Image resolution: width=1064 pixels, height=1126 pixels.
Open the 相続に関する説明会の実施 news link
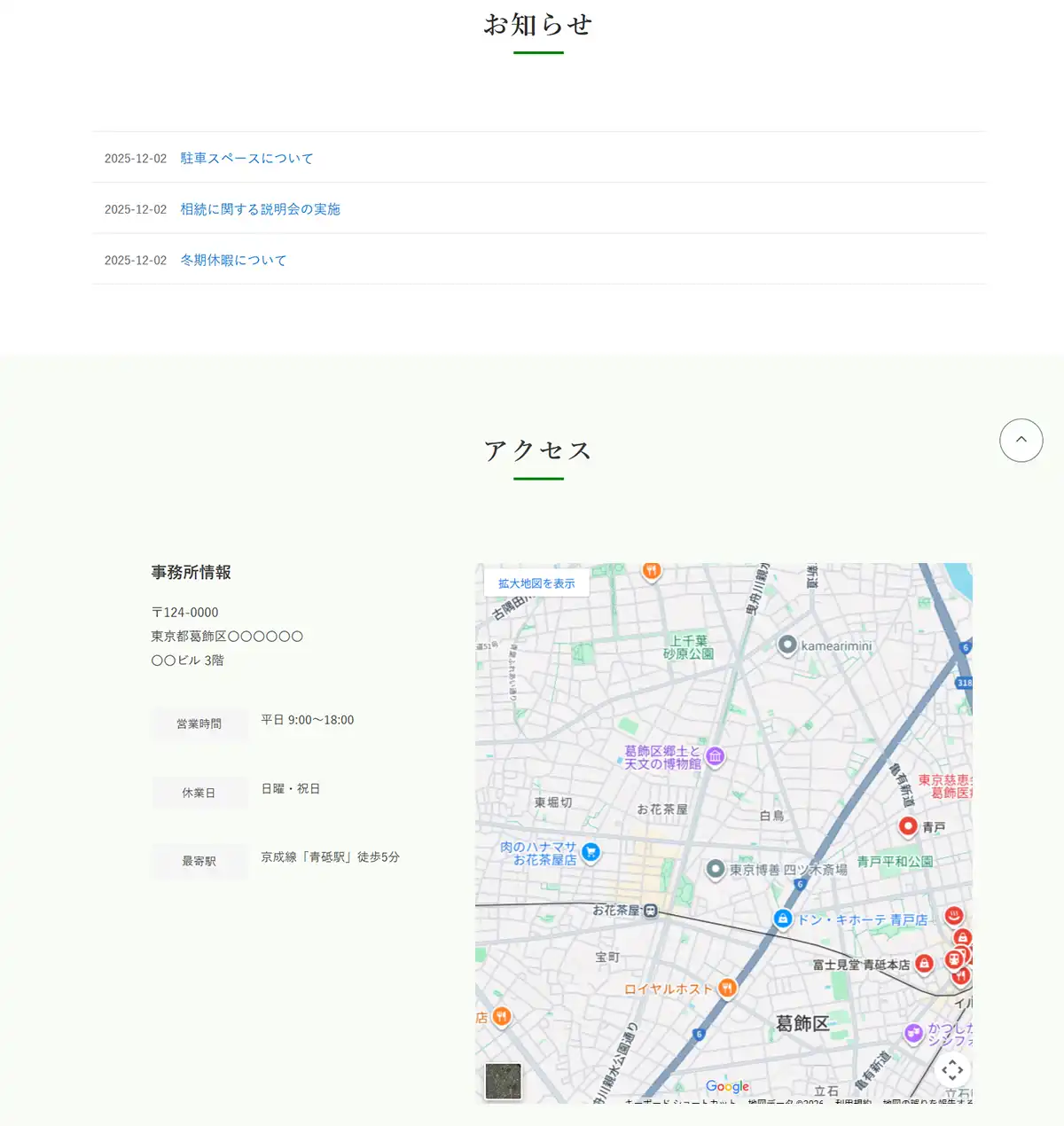260,209
